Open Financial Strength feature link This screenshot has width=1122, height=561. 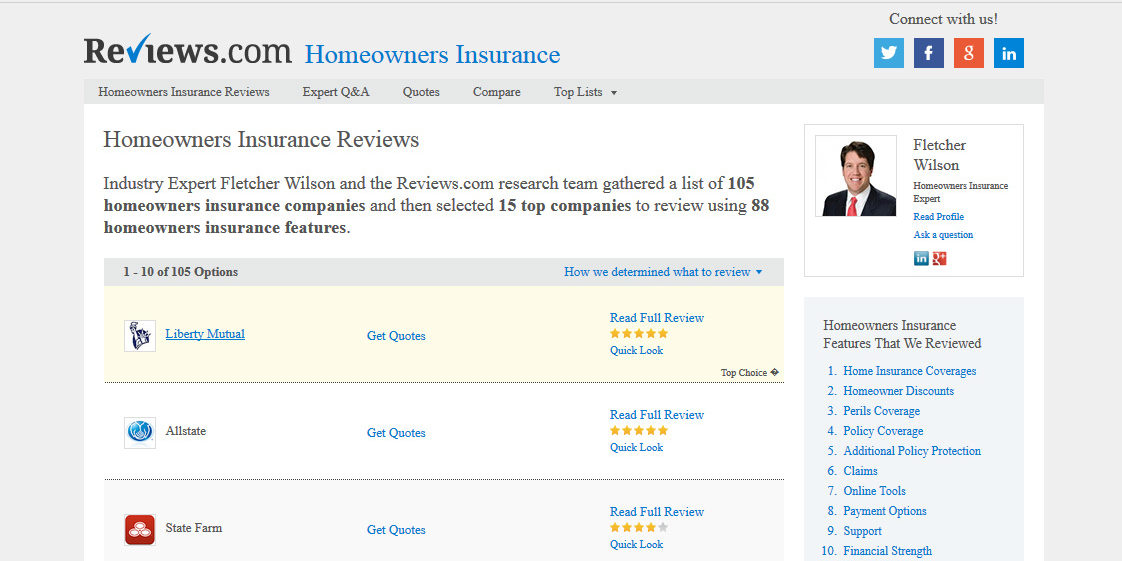pyautogui.click(x=887, y=551)
